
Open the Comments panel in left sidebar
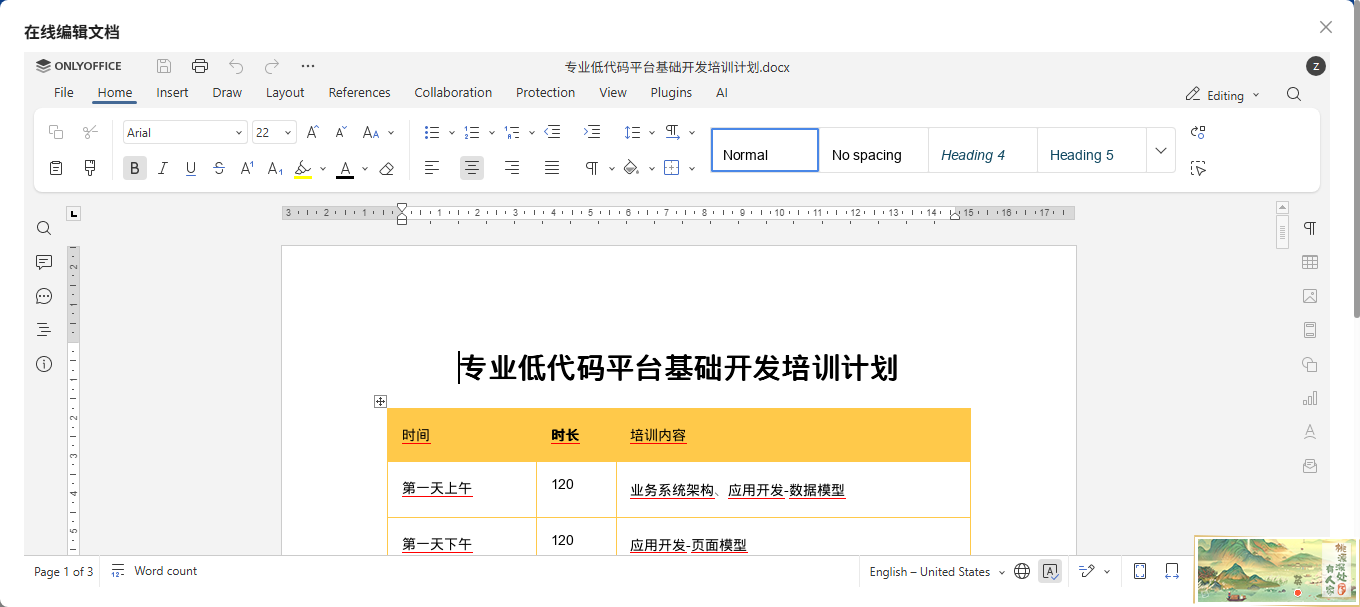(44, 262)
